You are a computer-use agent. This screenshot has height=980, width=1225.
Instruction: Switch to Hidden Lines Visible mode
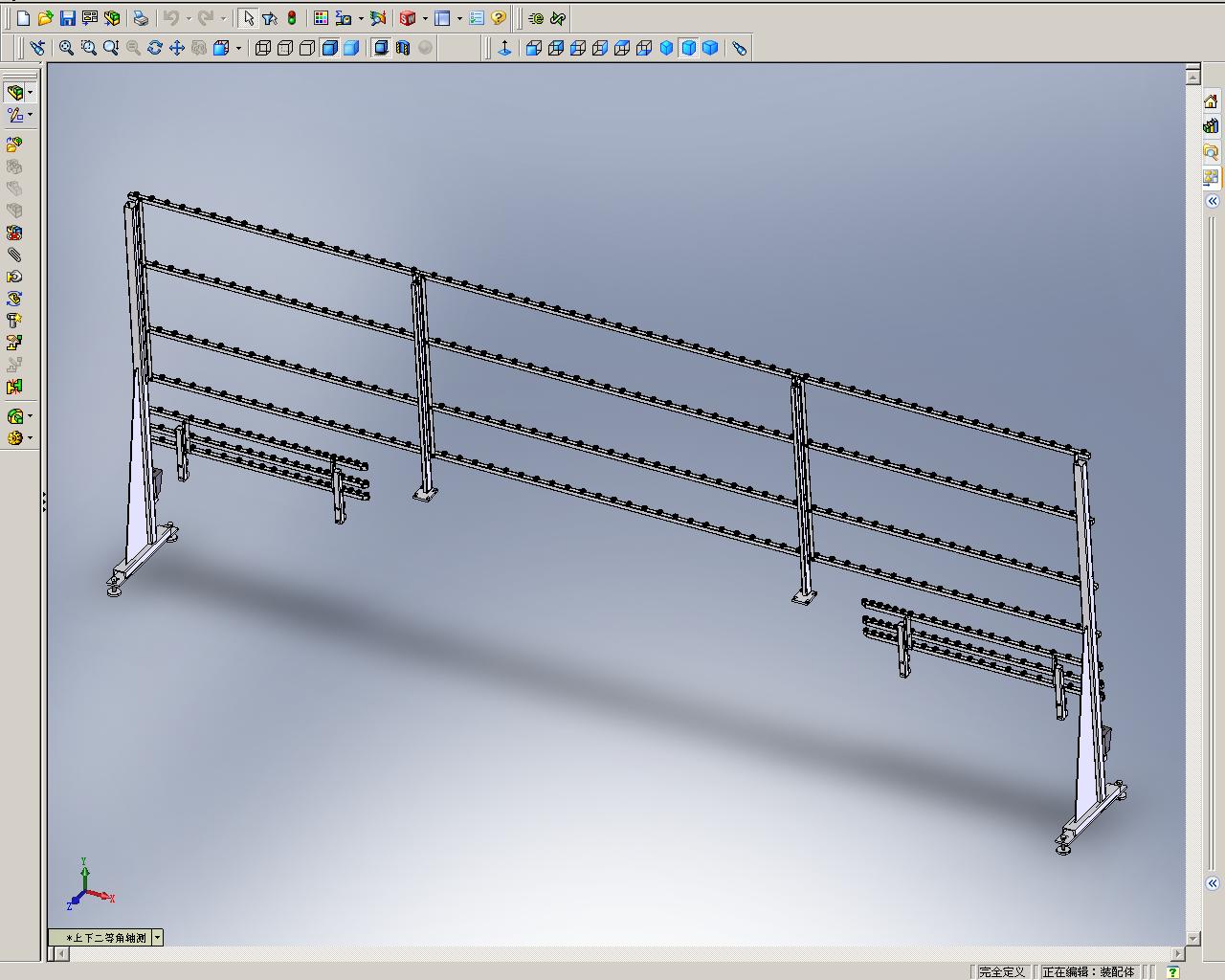[x=285, y=48]
